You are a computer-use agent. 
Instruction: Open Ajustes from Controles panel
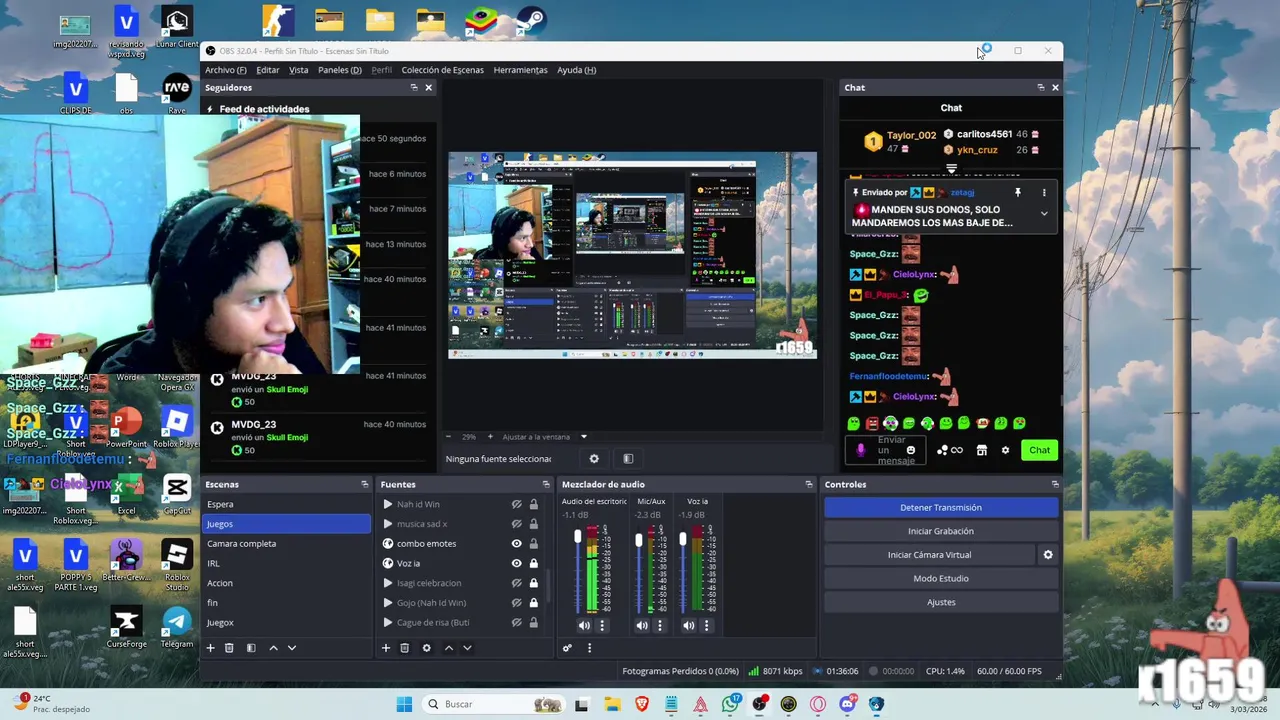coord(941,602)
